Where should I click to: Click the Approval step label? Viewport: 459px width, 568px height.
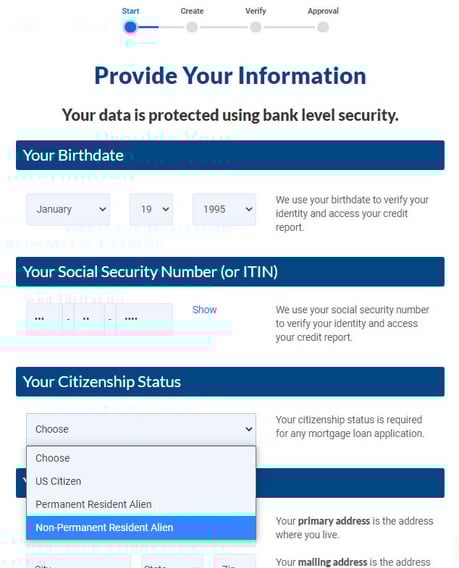(323, 11)
